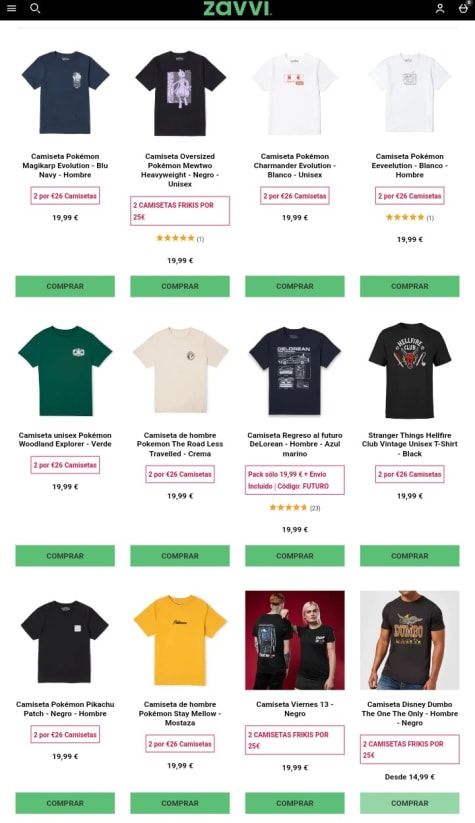This screenshot has width=475, height=823.
Task: Click Comprar under Disney Dumbo shirt
Action: (x=409, y=803)
